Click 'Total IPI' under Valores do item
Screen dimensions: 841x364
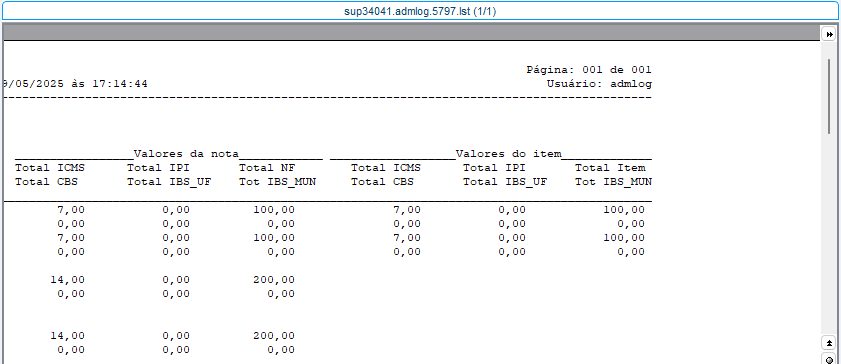pos(494,168)
